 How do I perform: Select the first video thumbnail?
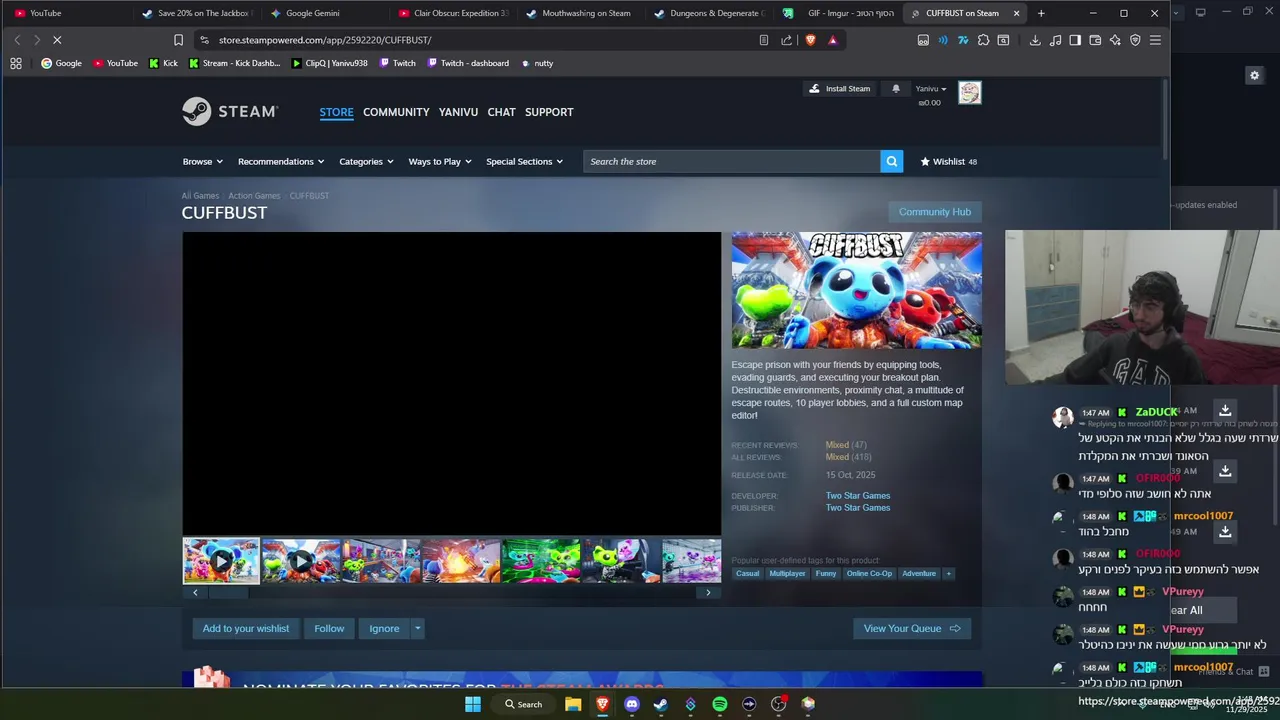(221, 561)
